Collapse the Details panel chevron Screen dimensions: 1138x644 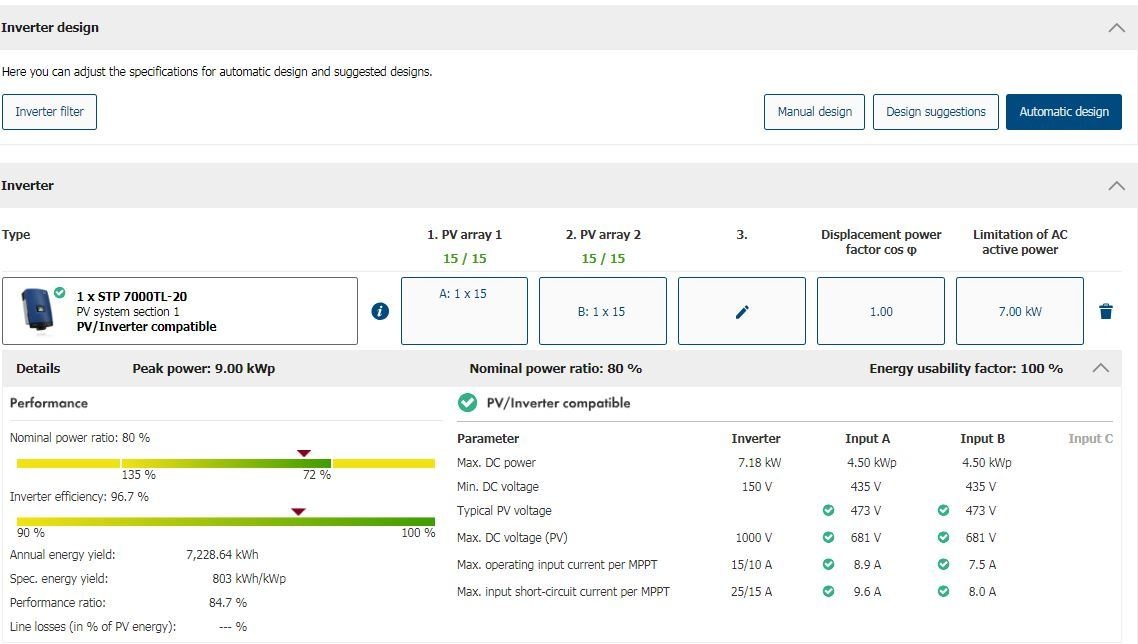pyautogui.click(x=1100, y=368)
